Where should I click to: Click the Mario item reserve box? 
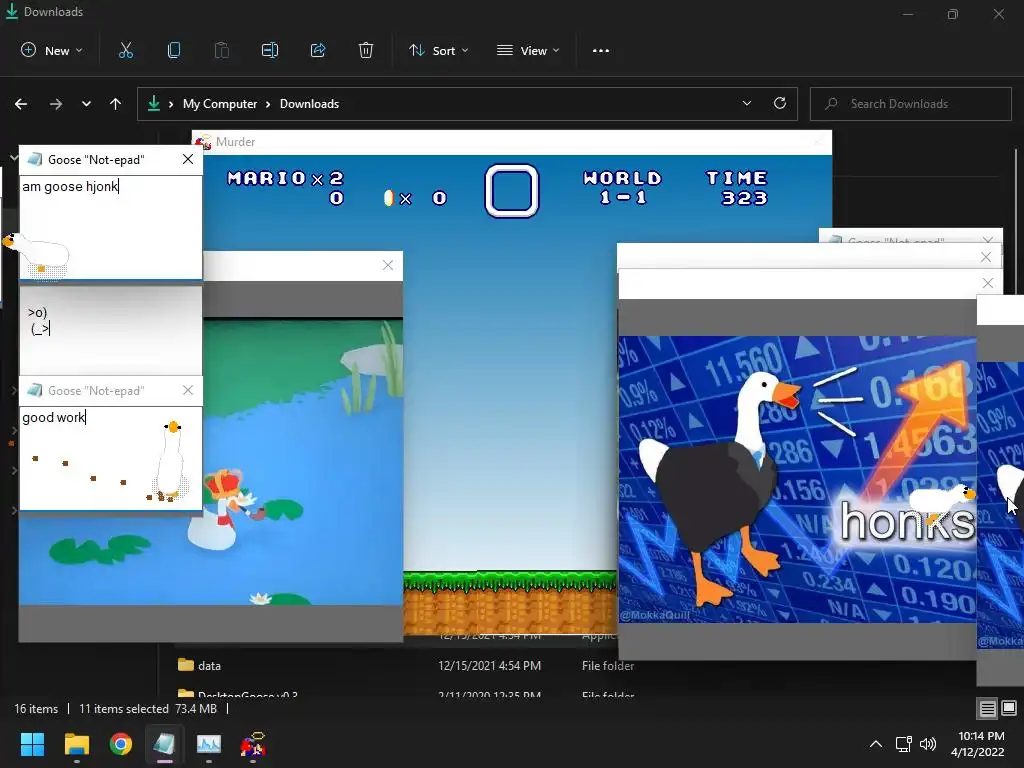(511, 190)
